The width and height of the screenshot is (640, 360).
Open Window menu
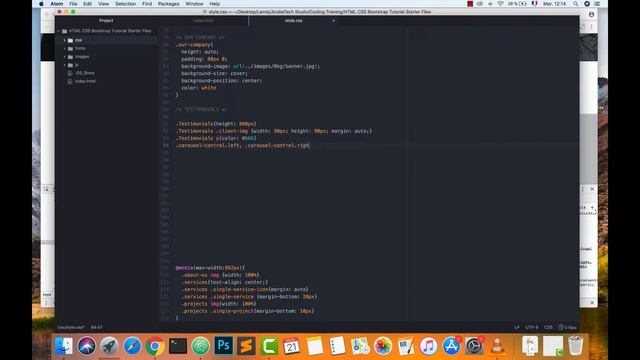coord(194,4)
